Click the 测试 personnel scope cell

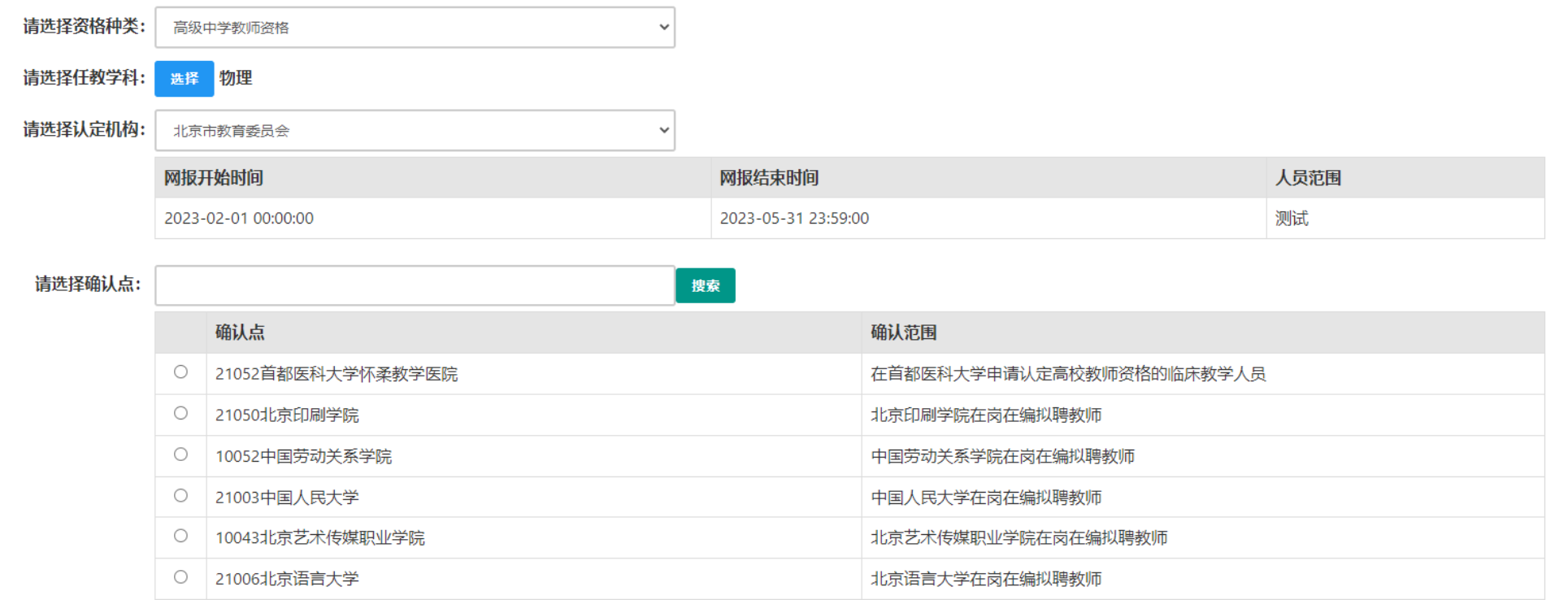(x=1292, y=219)
